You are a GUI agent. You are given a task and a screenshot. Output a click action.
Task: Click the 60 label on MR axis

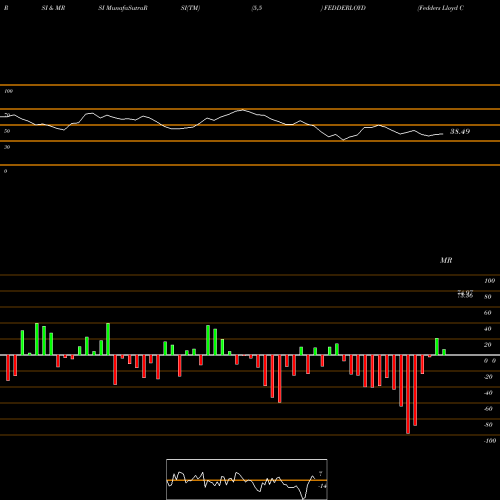487,313
